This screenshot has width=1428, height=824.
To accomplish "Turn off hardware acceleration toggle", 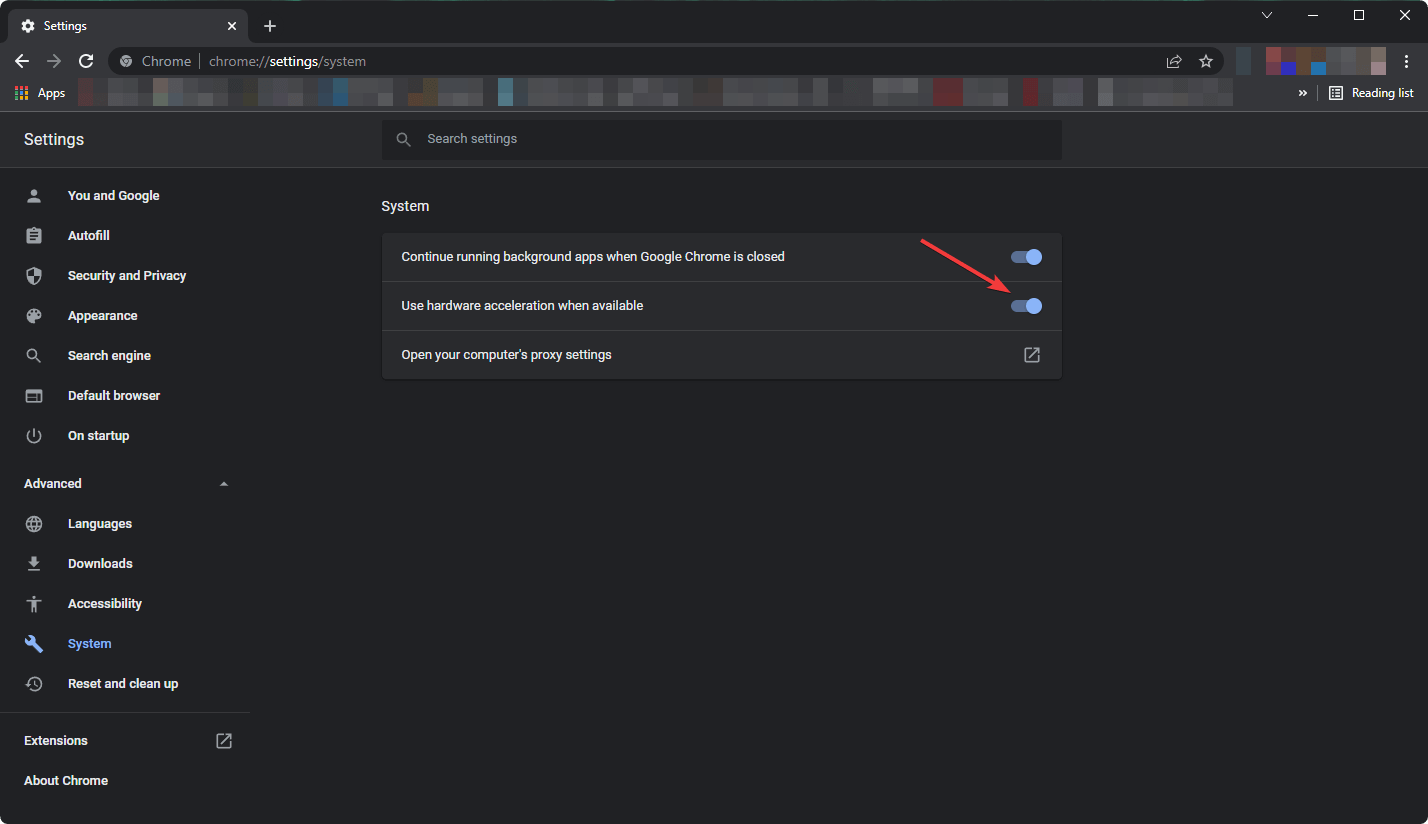I will coord(1027,306).
